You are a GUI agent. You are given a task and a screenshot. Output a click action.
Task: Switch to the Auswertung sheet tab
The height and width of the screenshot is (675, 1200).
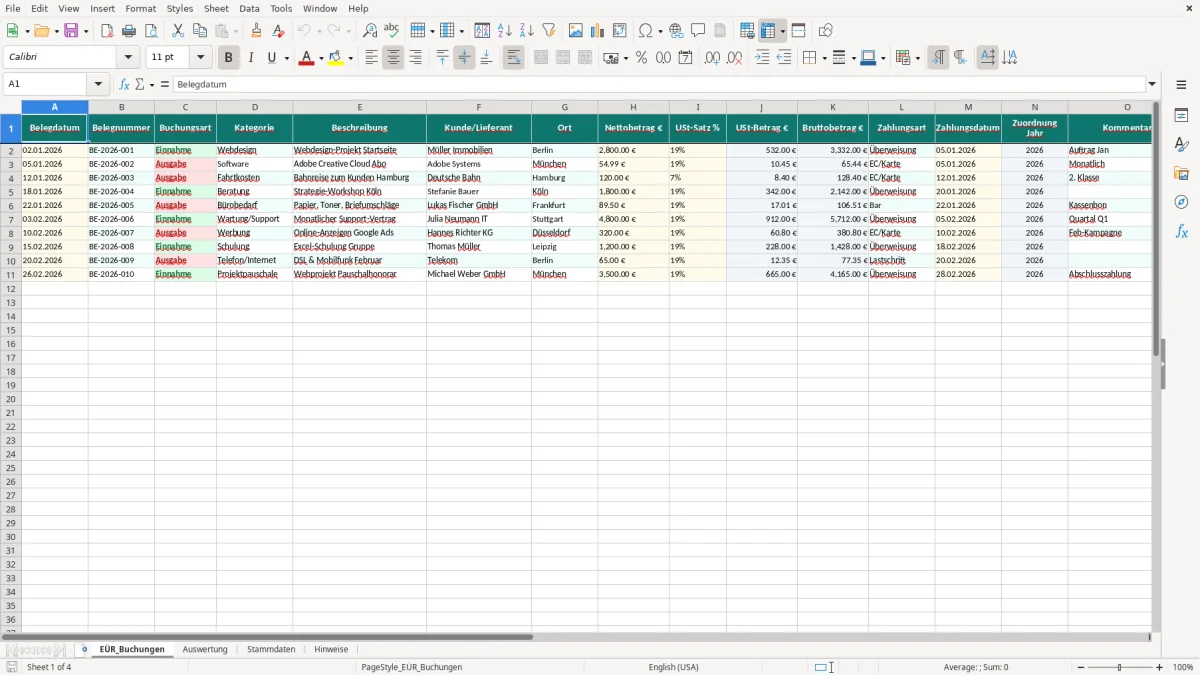205,649
